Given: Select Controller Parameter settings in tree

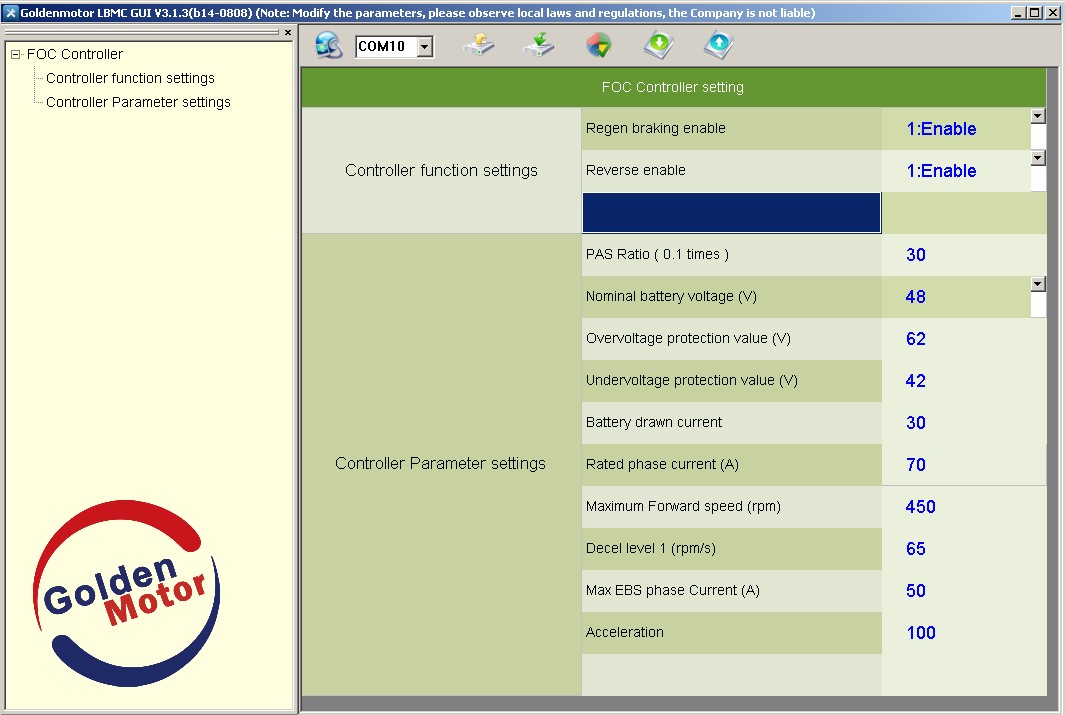Looking at the screenshot, I should tap(138, 102).
